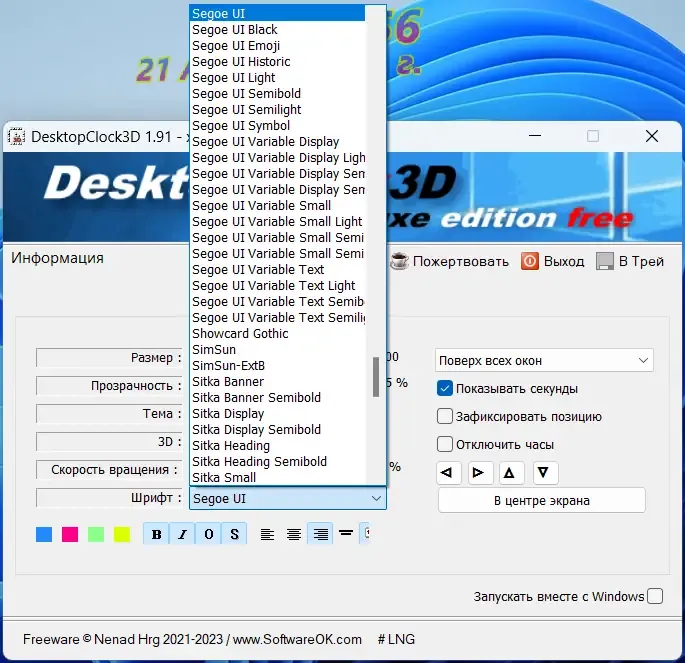Pick SimSun-ExtB font from list

[277, 366]
